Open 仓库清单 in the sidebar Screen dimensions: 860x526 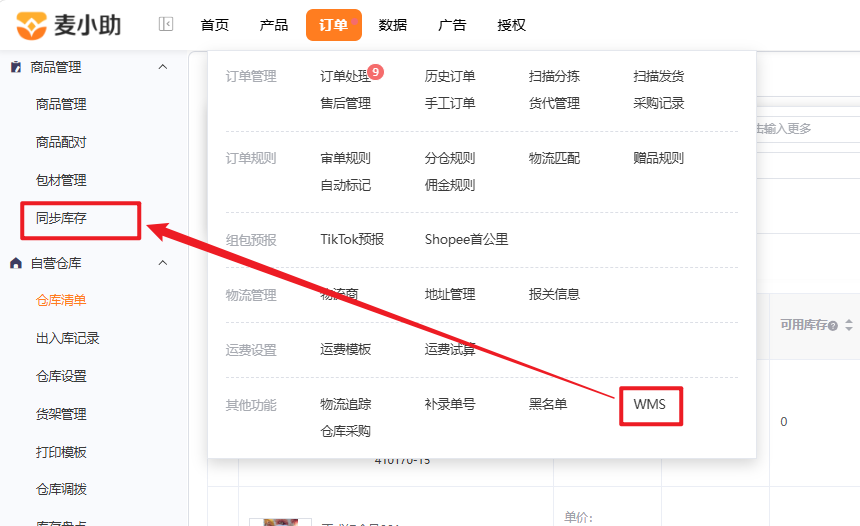61,300
